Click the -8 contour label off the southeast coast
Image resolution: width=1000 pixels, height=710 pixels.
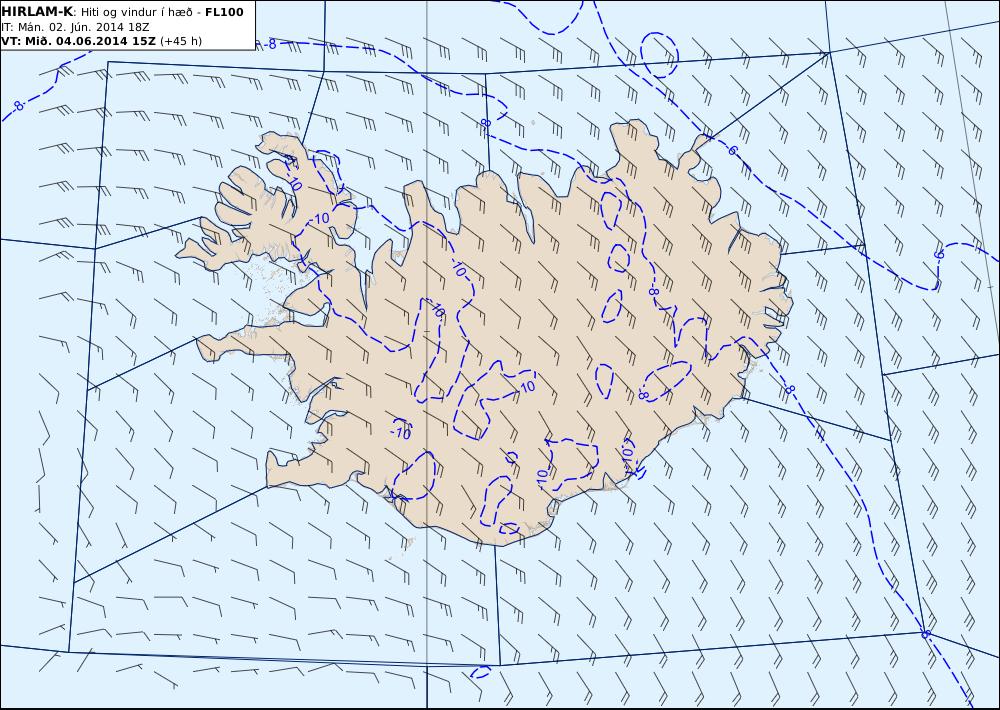[790, 389]
